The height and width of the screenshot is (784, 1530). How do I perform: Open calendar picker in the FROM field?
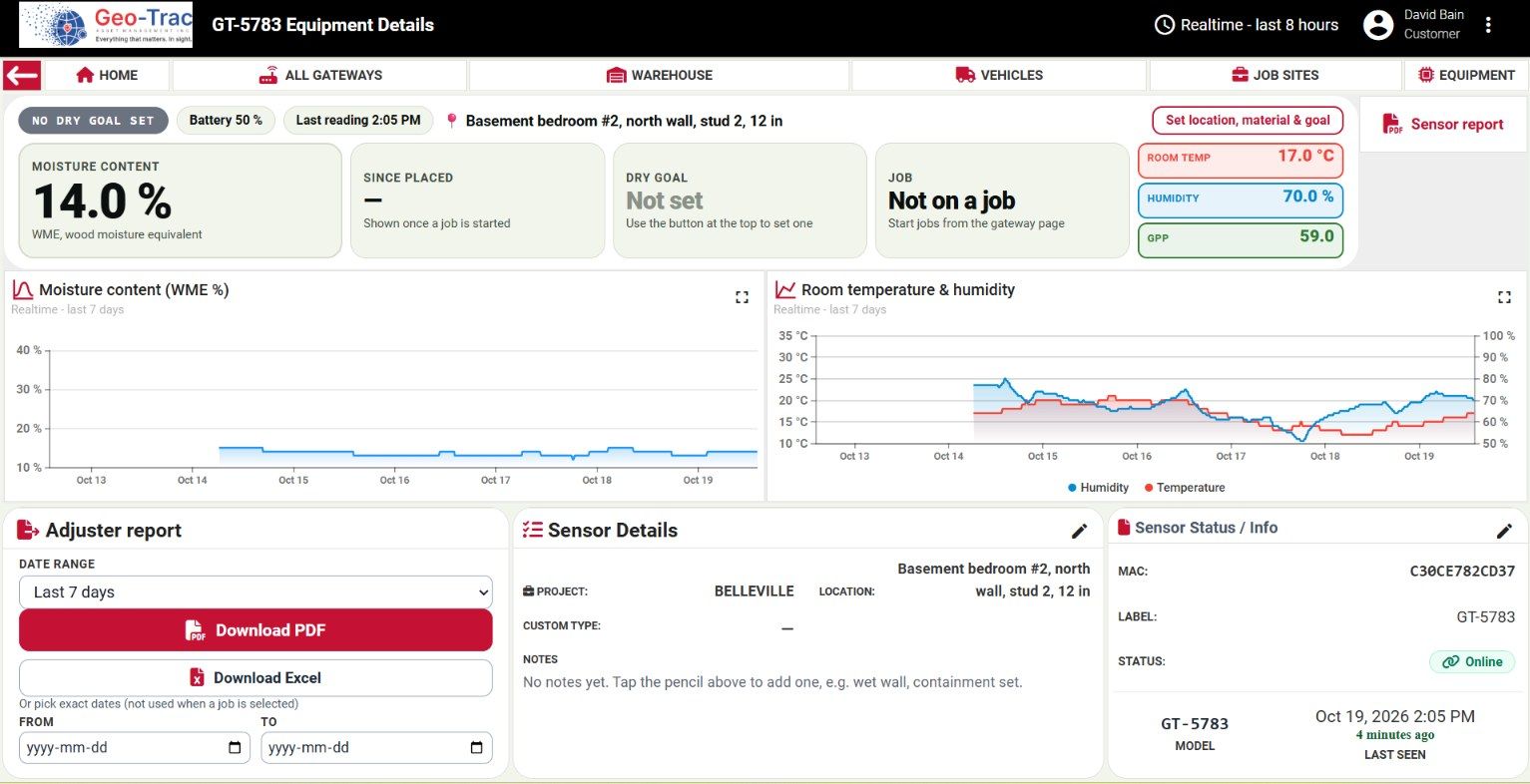pyautogui.click(x=235, y=748)
